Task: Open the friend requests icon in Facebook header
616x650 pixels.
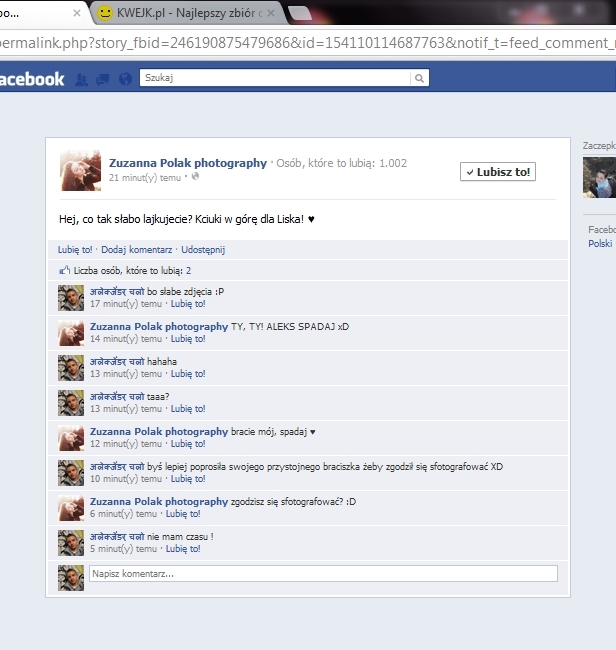Action: [x=82, y=79]
